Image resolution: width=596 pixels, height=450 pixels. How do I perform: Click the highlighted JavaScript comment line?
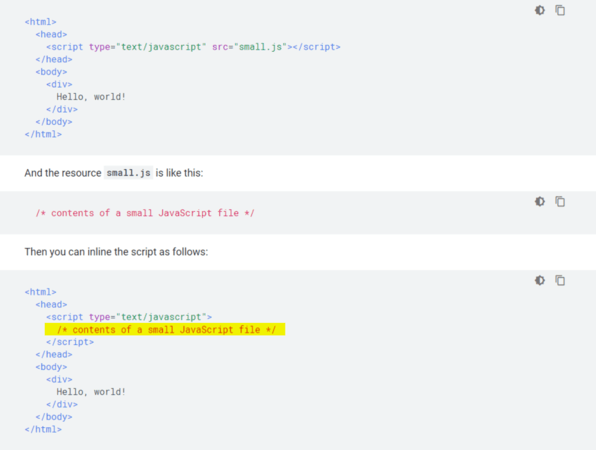[165, 330]
